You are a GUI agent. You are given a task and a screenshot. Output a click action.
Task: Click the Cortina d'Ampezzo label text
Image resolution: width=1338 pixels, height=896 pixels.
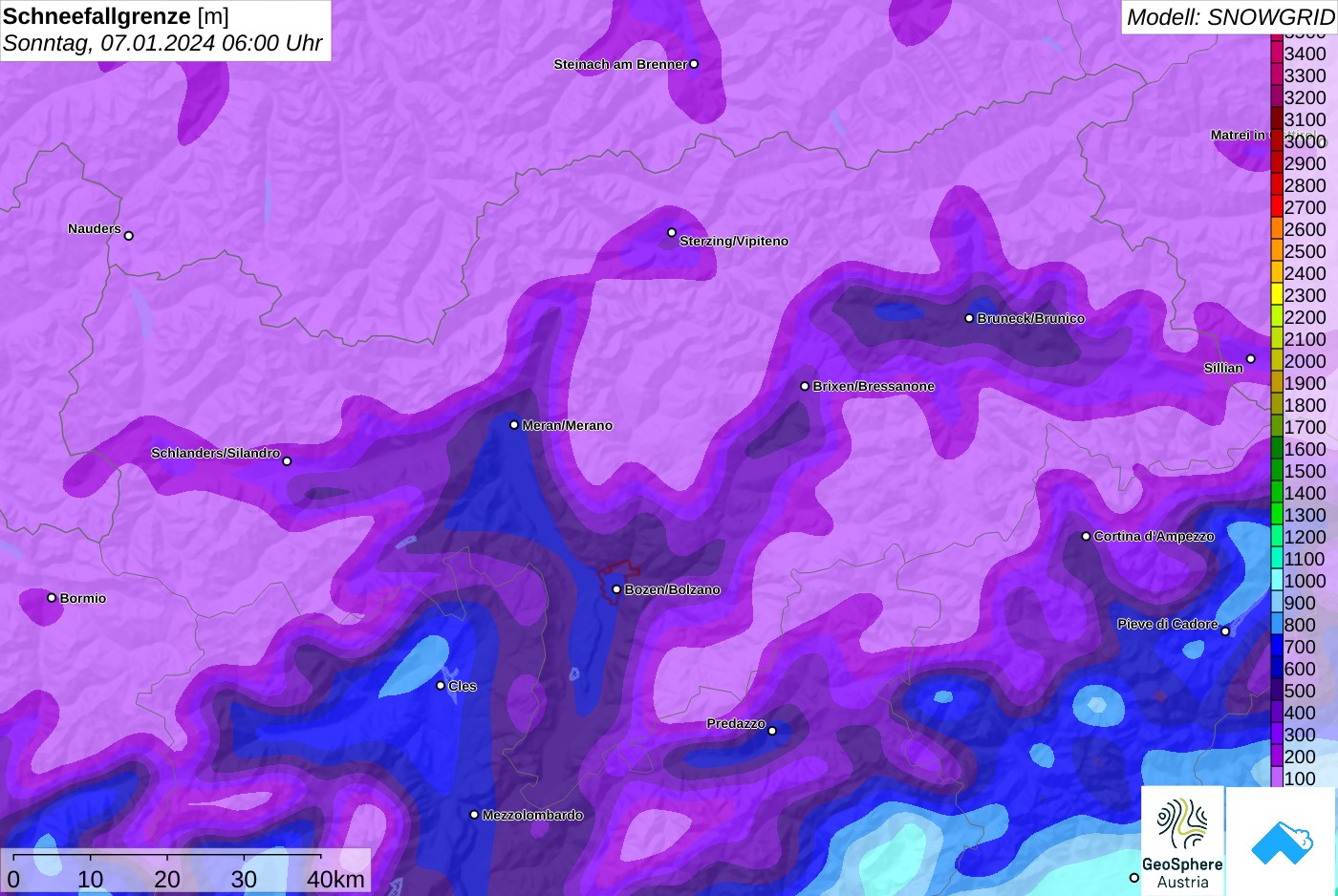coord(1155,536)
